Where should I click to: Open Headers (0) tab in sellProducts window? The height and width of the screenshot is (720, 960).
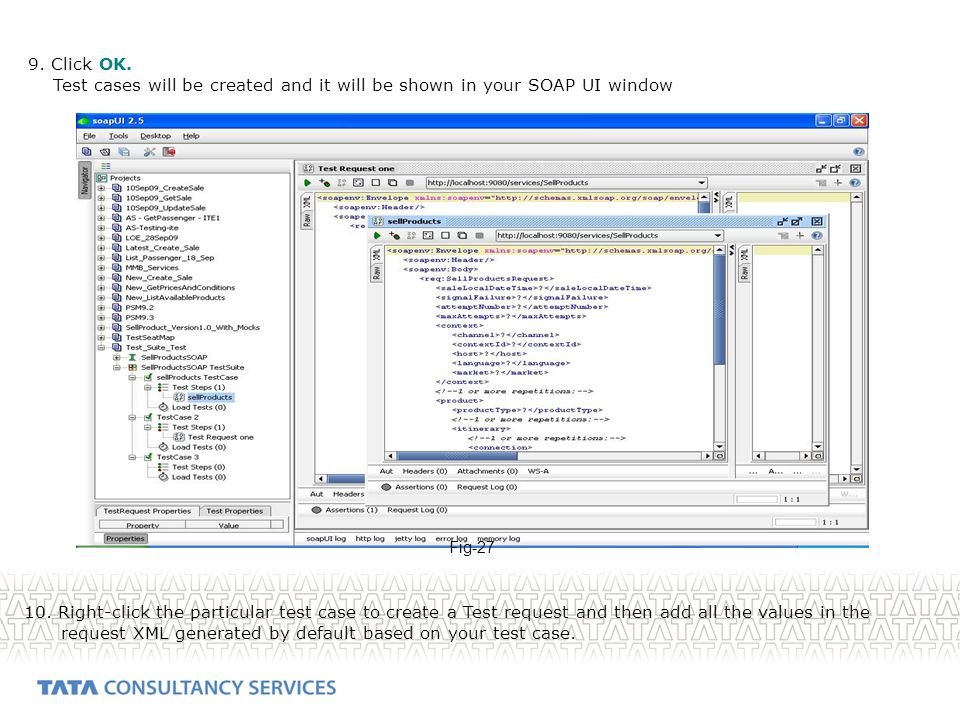[425, 471]
